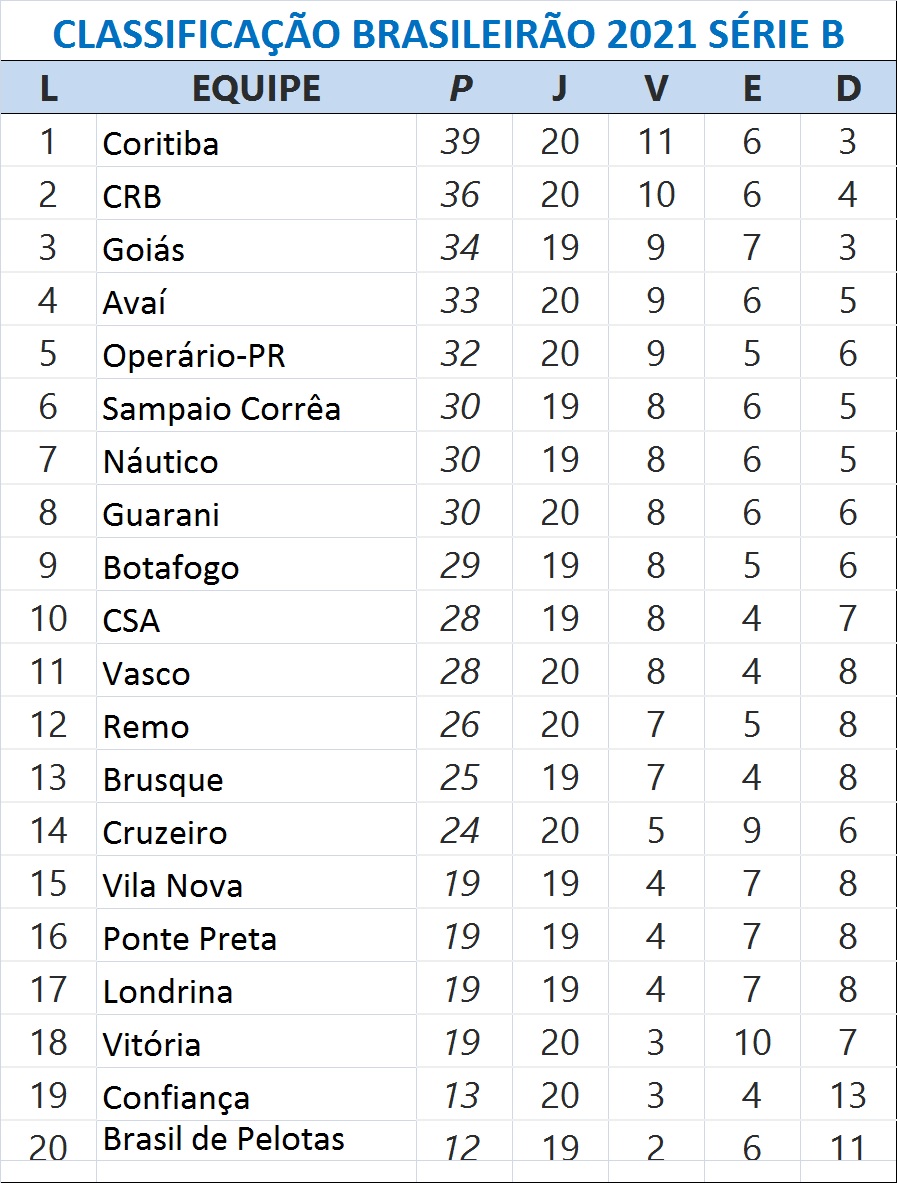The height and width of the screenshot is (1183, 897).
Task: Click the Goiás row team name
Action: [x=144, y=249]
